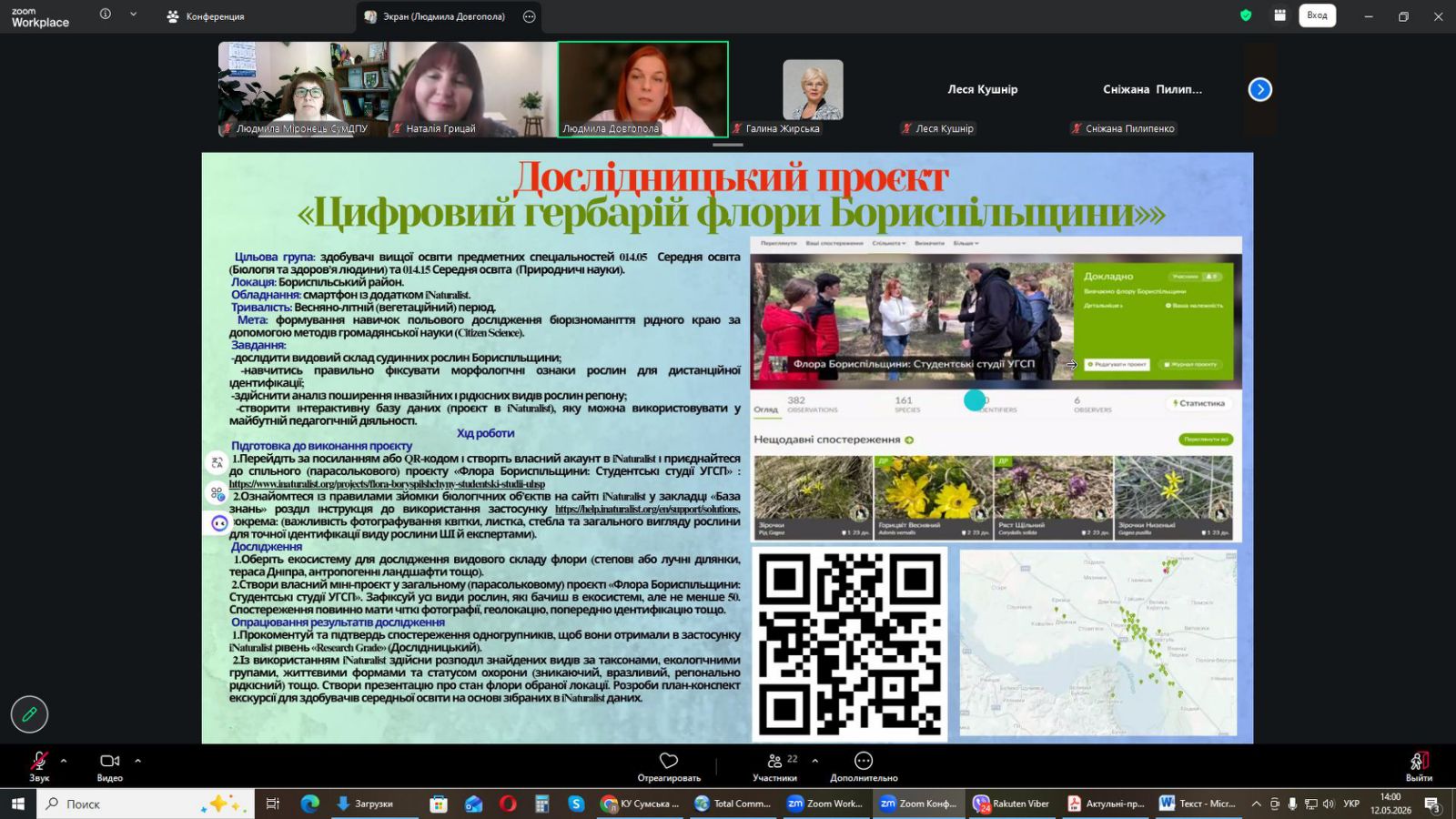This screenshot has height=819, width=1456.
Task: Expand video options arrow next to Видео
Action: point(137,761)
